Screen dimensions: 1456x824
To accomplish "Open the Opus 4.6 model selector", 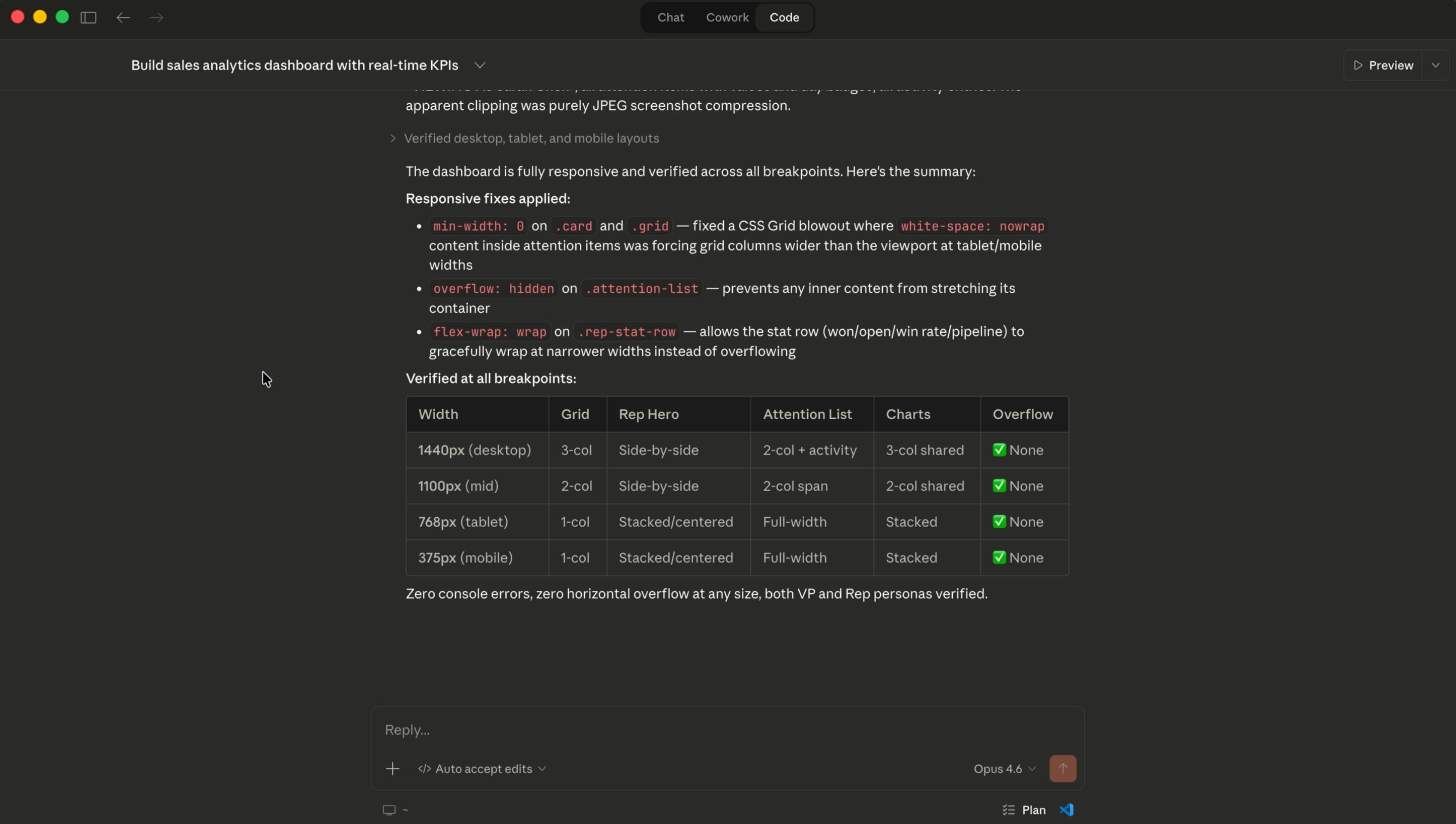I will [x=1004, y=769].
